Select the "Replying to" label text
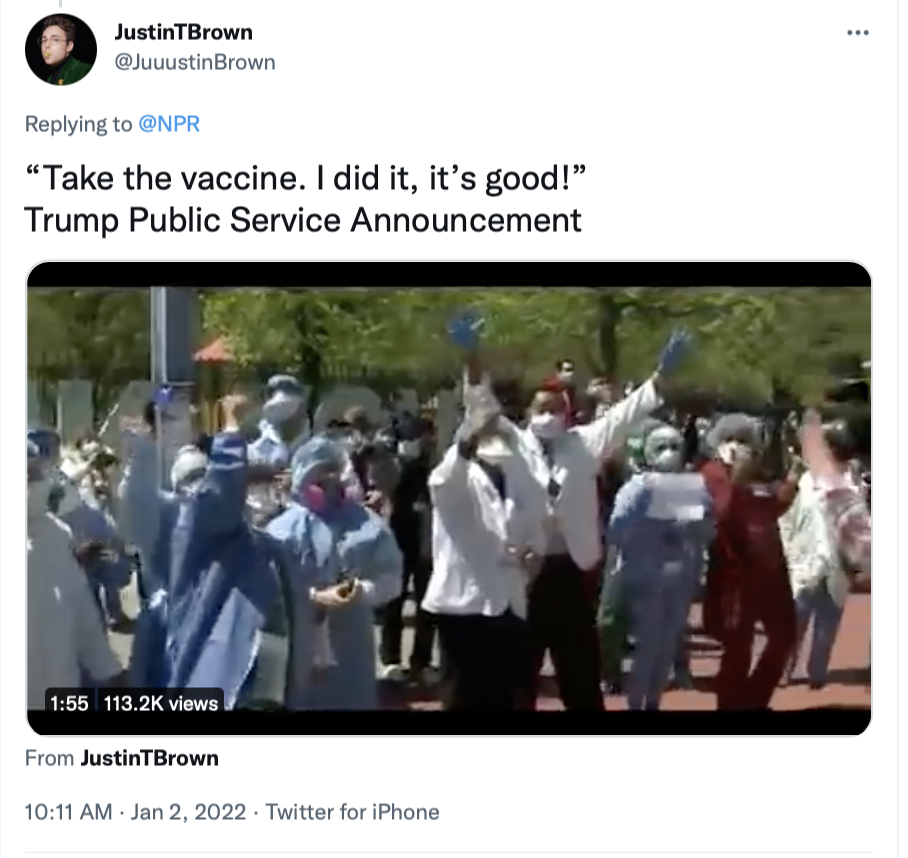908x858 pixels. (79, 124)
